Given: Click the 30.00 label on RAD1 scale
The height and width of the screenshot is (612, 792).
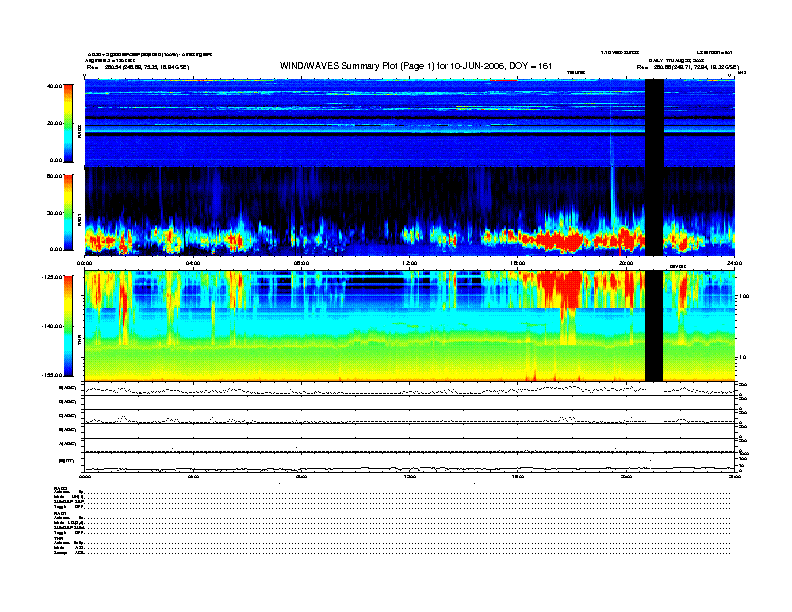Looking at the screenshot, I should 54,213.
